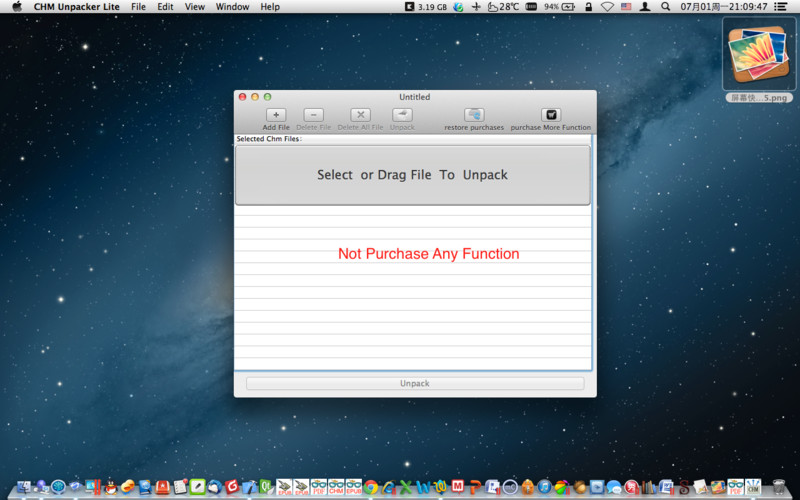Click the green zoom window button
This screenshot has width=800, height=500.
click(267, 96)
